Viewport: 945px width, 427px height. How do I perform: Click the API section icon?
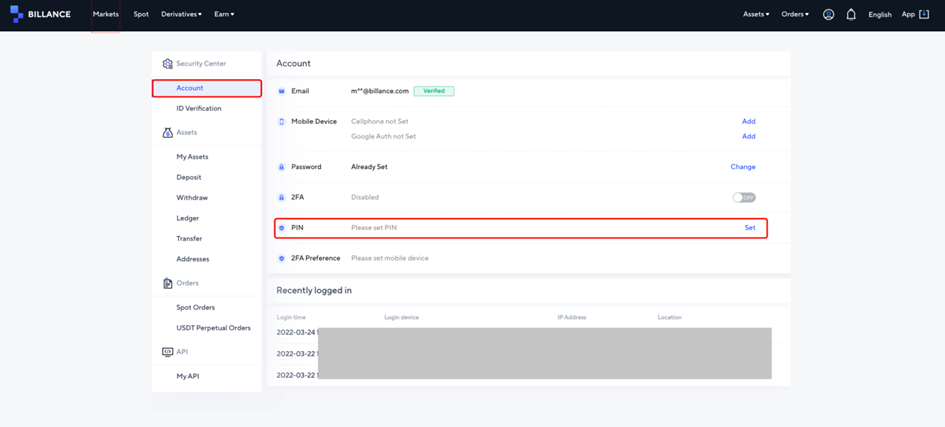click(167, 352)
